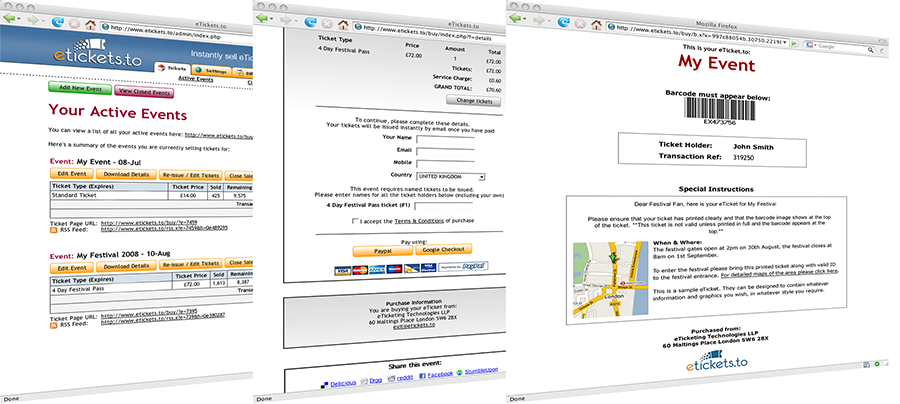Click Download Details for My Festival 2008
Viewport: 900px width, 404px height.
tap(126, 266)
